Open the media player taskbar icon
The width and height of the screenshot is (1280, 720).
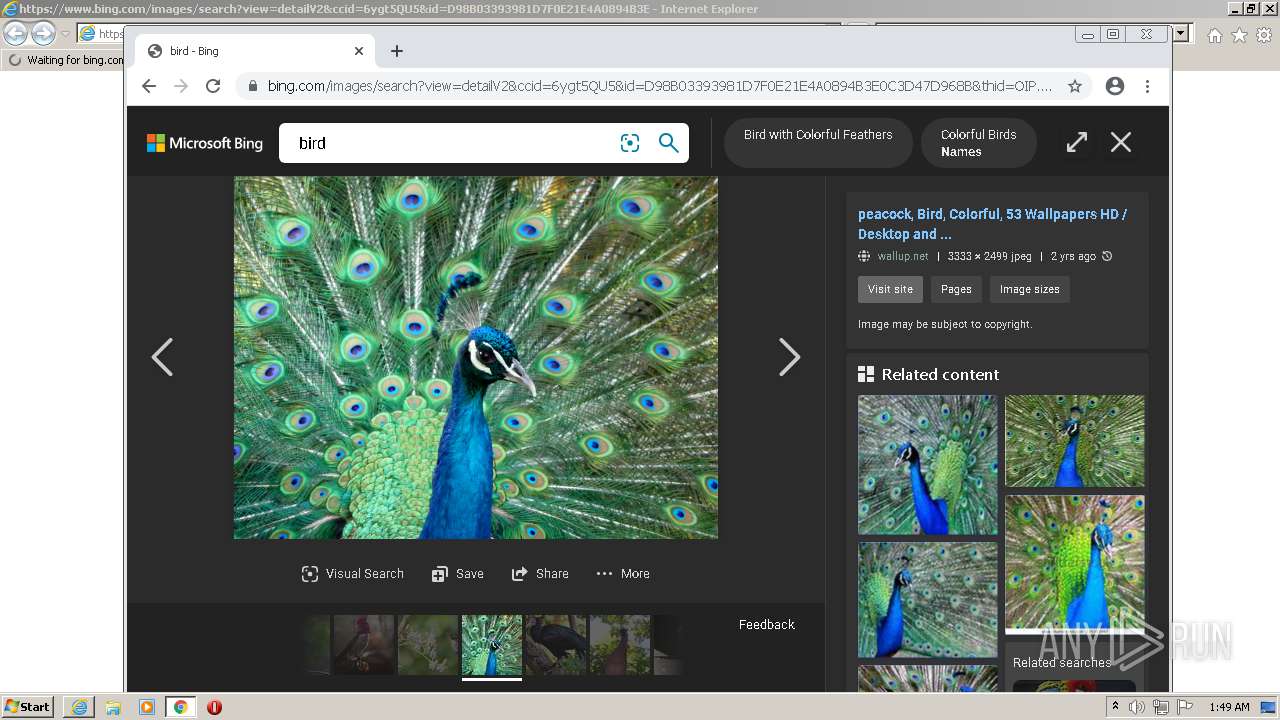(147, 707)
